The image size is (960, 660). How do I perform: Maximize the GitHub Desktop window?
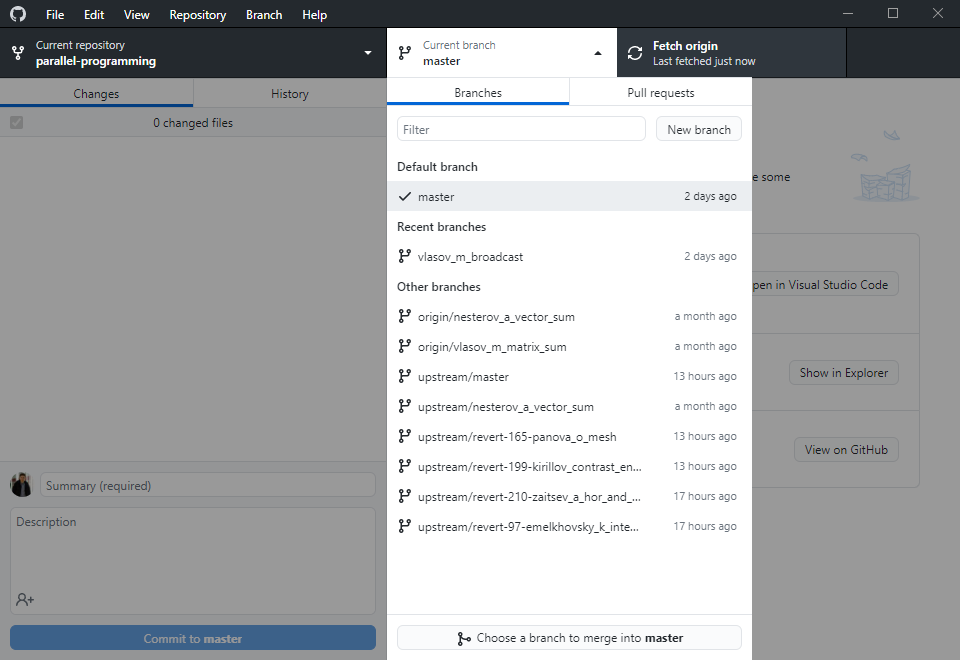893,13
